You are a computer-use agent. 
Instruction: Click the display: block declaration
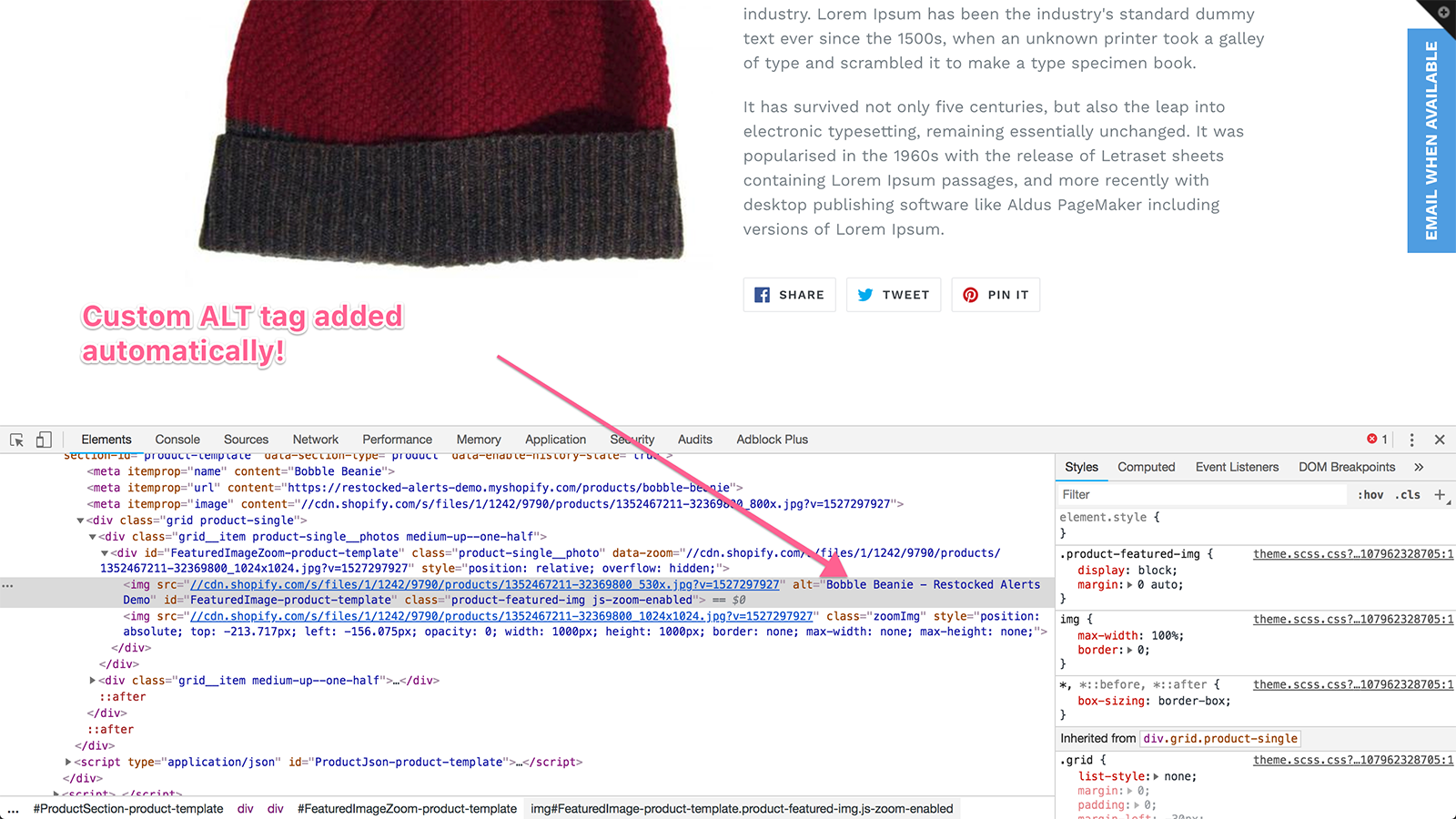(x=1127, y=571)
